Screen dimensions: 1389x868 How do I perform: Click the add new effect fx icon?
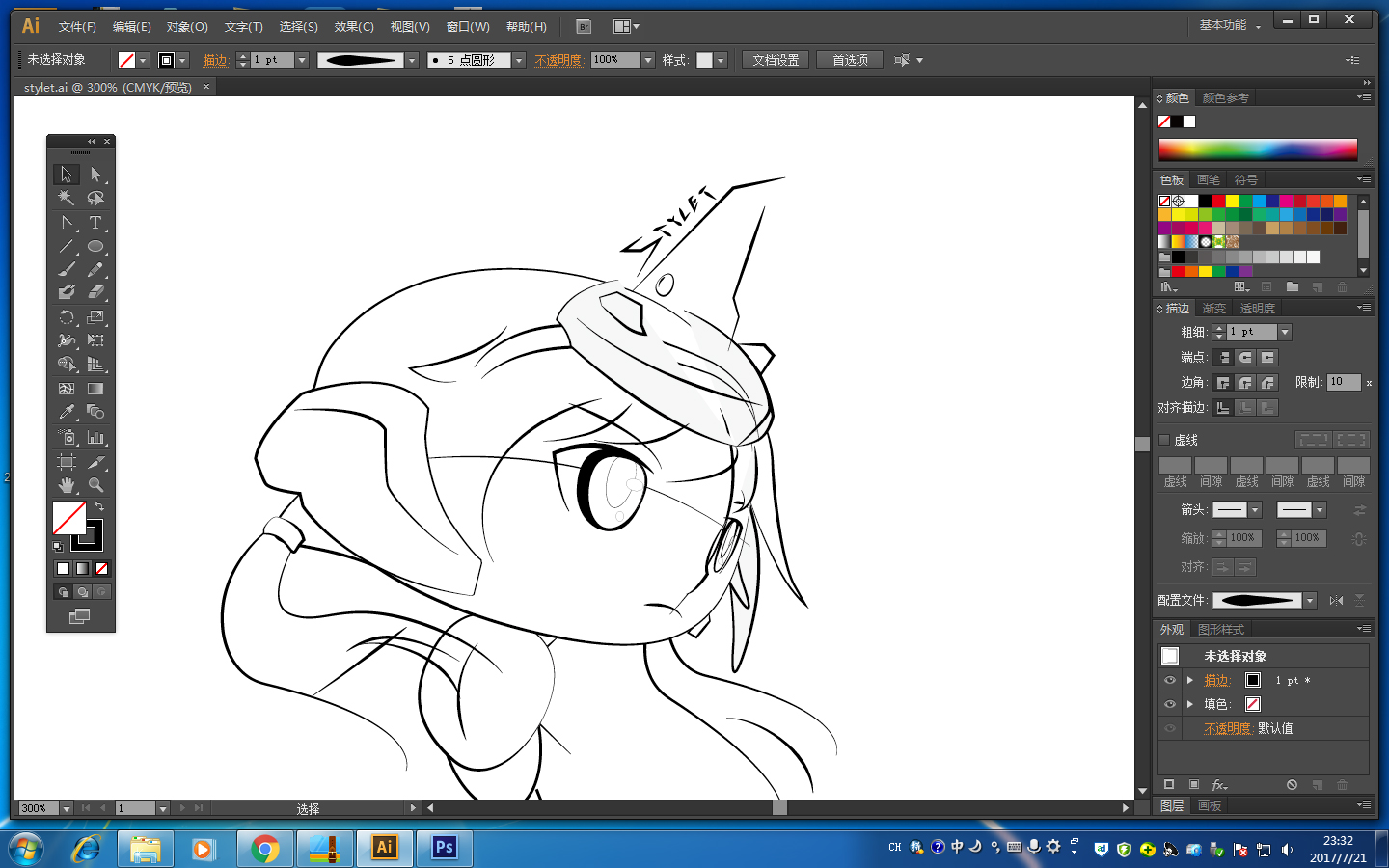(x=1219, y=785)
